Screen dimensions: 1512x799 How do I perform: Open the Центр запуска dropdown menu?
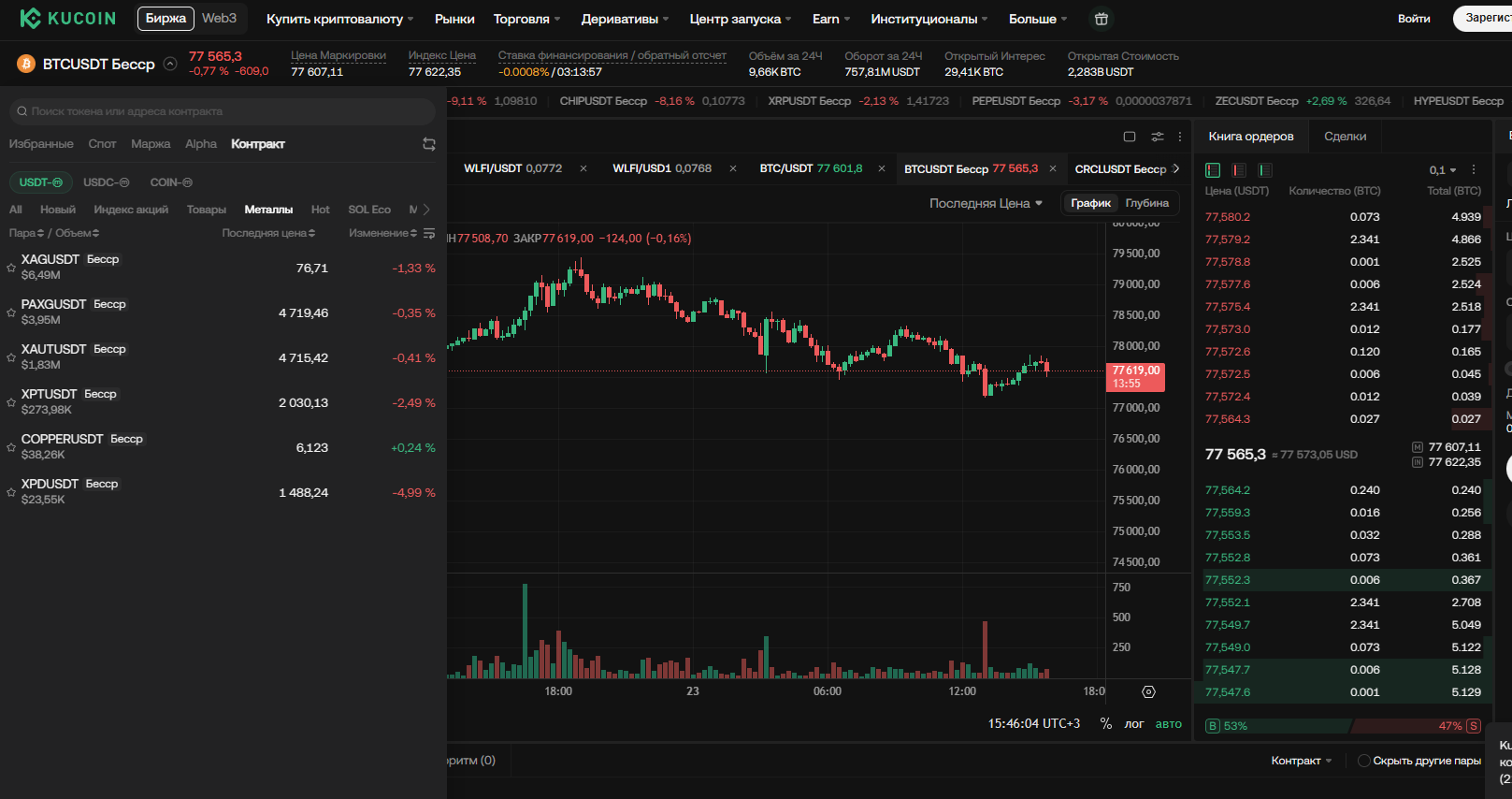[x=741, y=19]
